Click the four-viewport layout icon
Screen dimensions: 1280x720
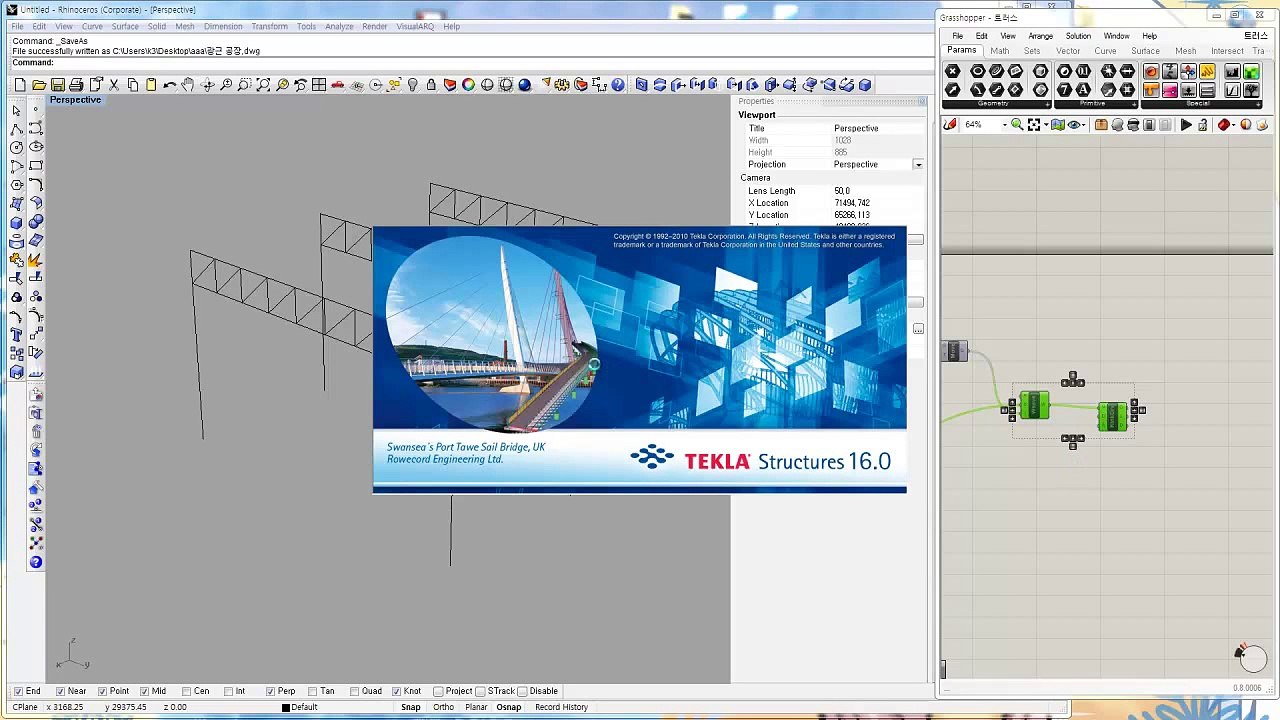pos(319,85)
